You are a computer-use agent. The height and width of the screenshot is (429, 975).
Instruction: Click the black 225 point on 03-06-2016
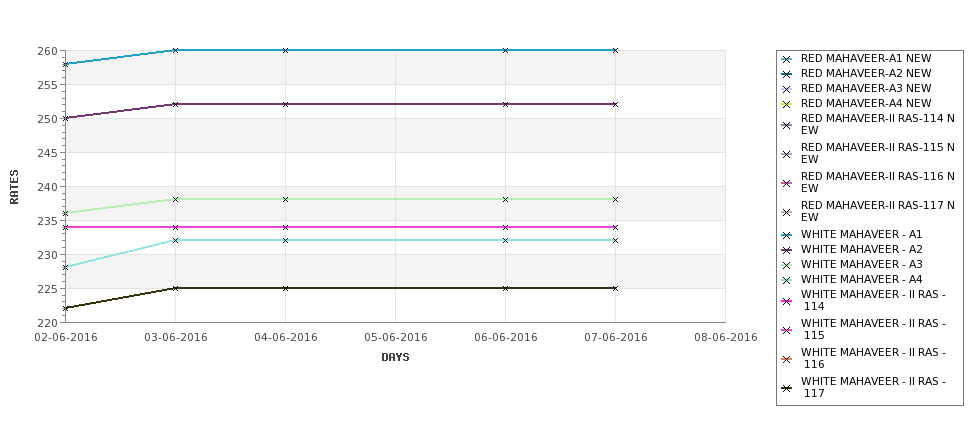pyautogui.click(x=175, y=288)
